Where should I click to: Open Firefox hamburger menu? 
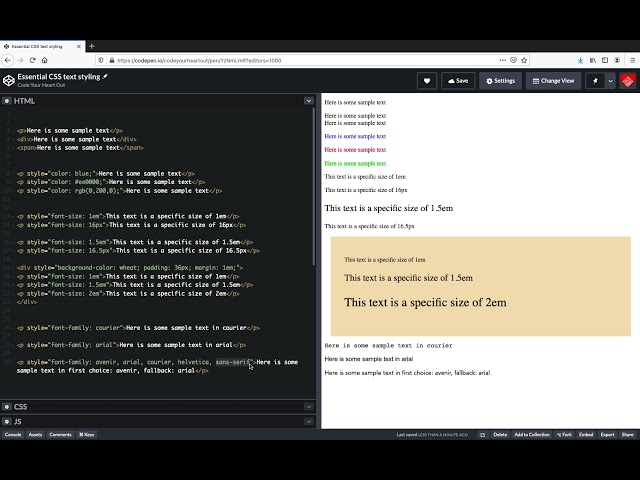point(633,60)
